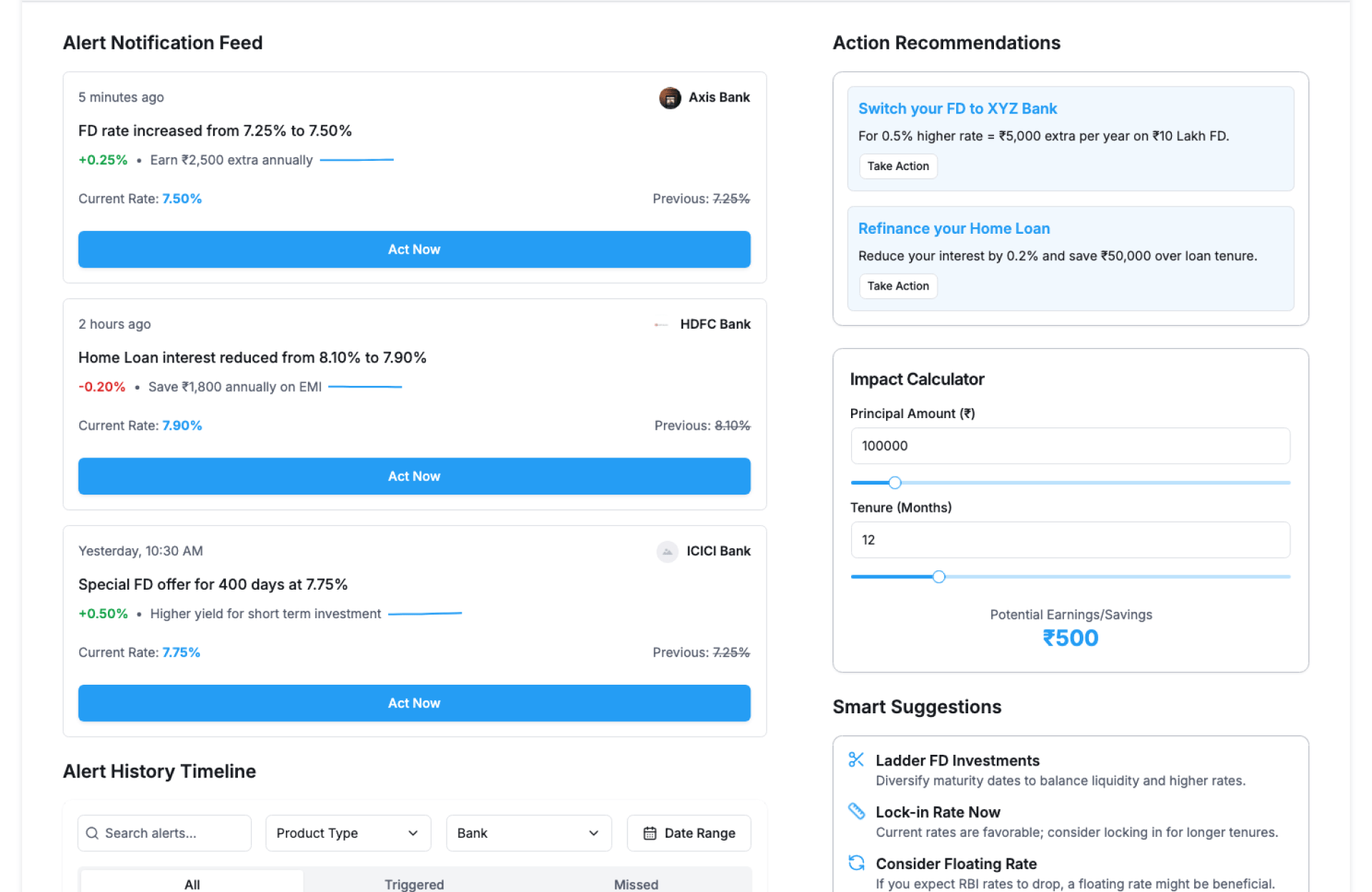Open the Product Type dropdown

point(347,833)
